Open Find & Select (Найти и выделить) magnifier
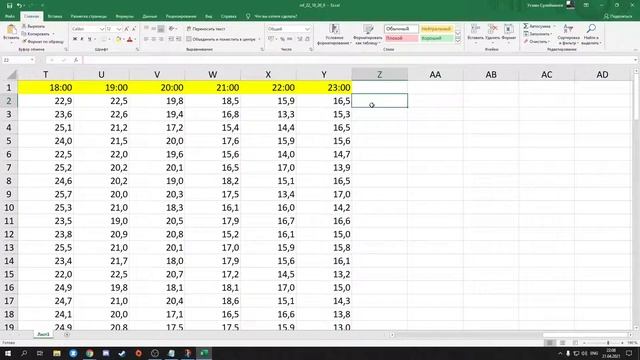 [x=591, y=34]
